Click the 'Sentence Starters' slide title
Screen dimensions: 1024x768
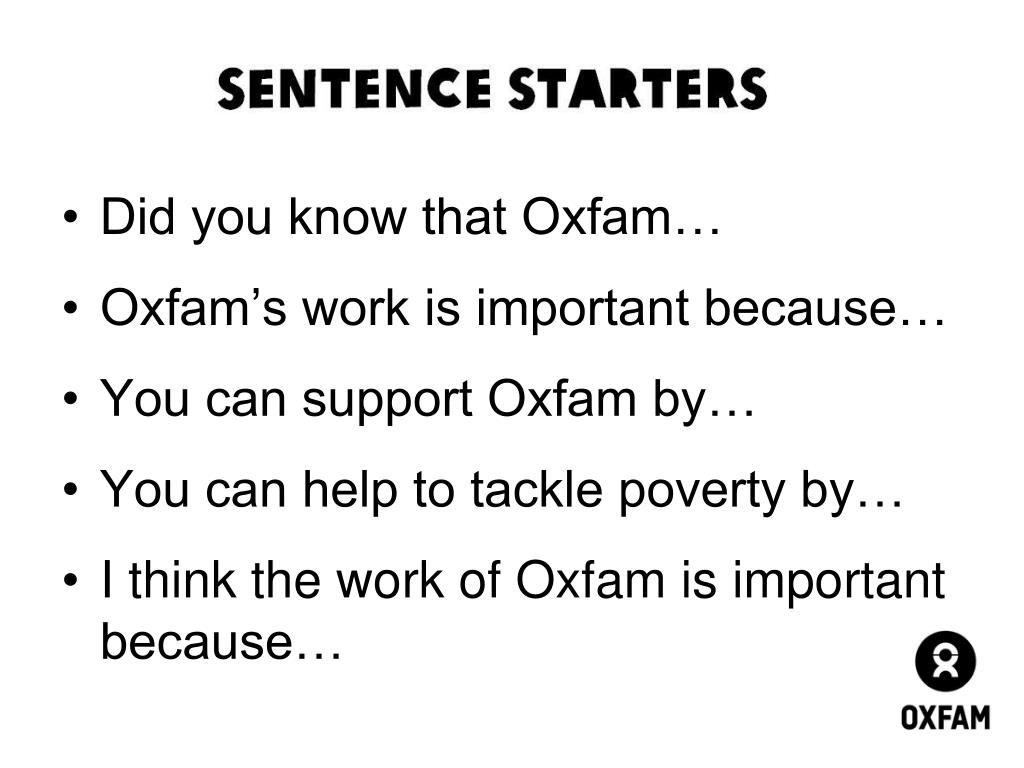pyautogui.click(x=492, y=89)
